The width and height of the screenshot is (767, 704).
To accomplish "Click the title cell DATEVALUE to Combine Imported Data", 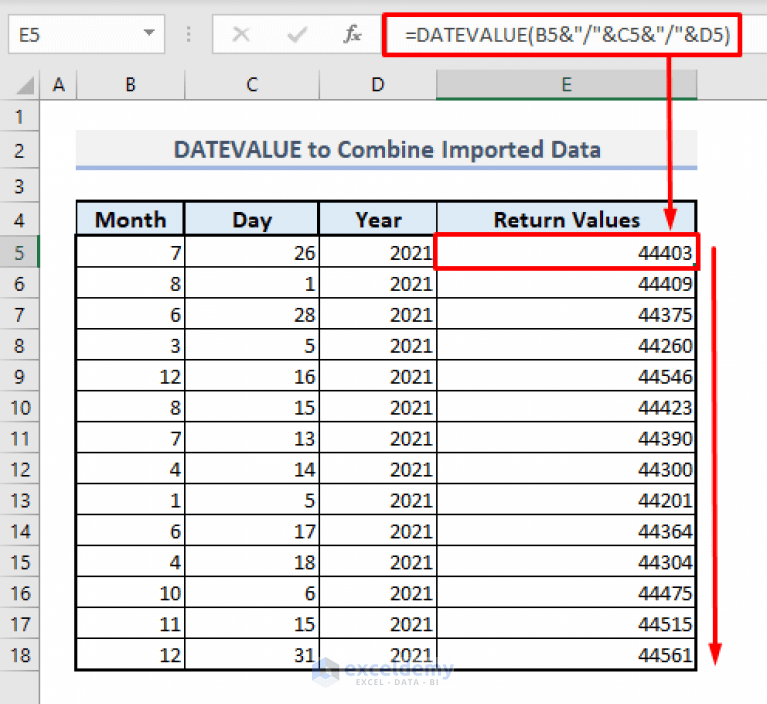I will point(386,150).
